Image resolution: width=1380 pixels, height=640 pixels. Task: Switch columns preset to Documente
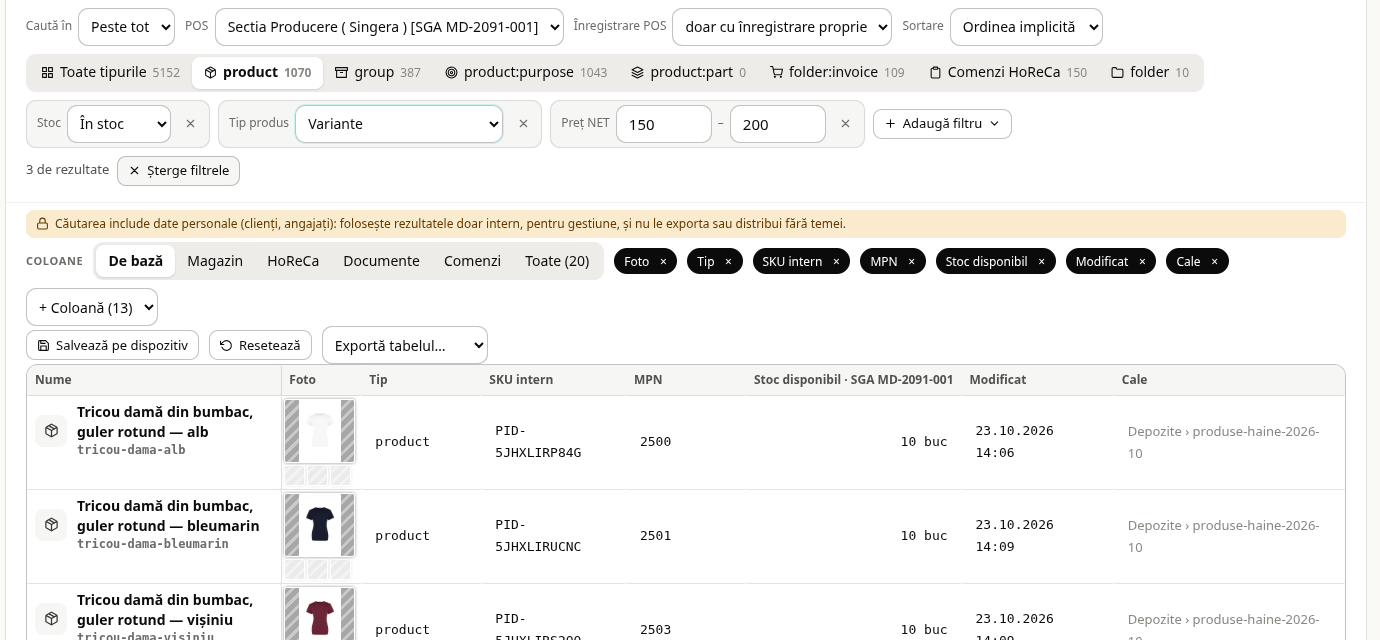381,261
